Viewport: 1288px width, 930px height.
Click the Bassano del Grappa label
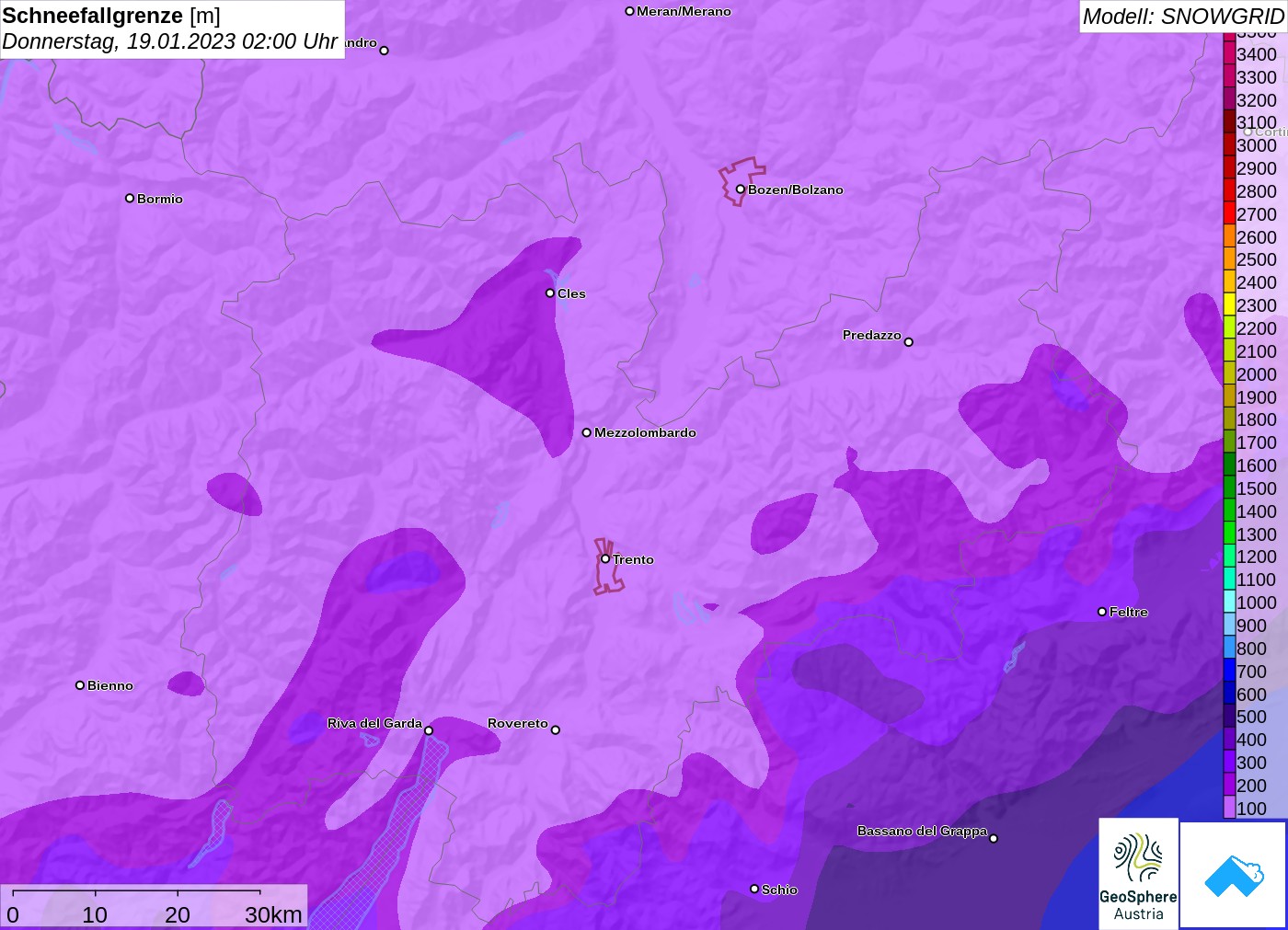[922, 831]
